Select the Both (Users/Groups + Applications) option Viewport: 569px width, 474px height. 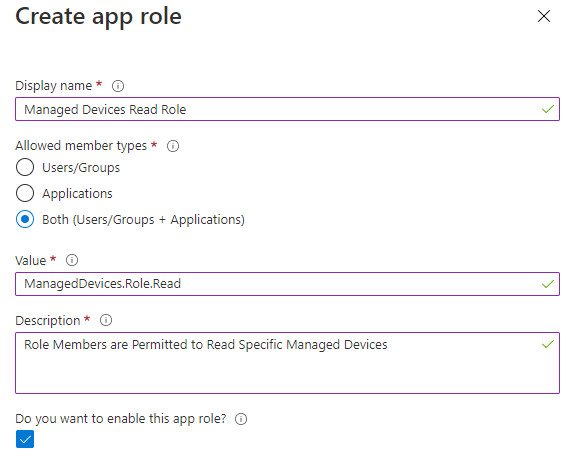point(25,219)
